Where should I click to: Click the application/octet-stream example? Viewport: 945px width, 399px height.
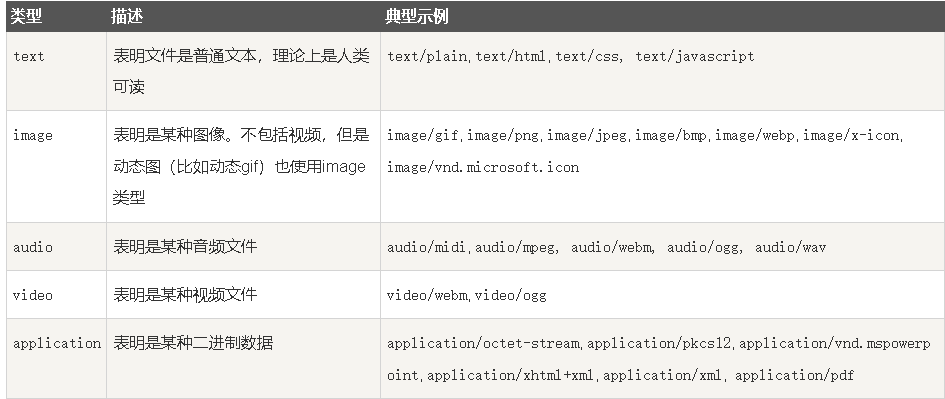pyautogui.click(x=483, y=344)
